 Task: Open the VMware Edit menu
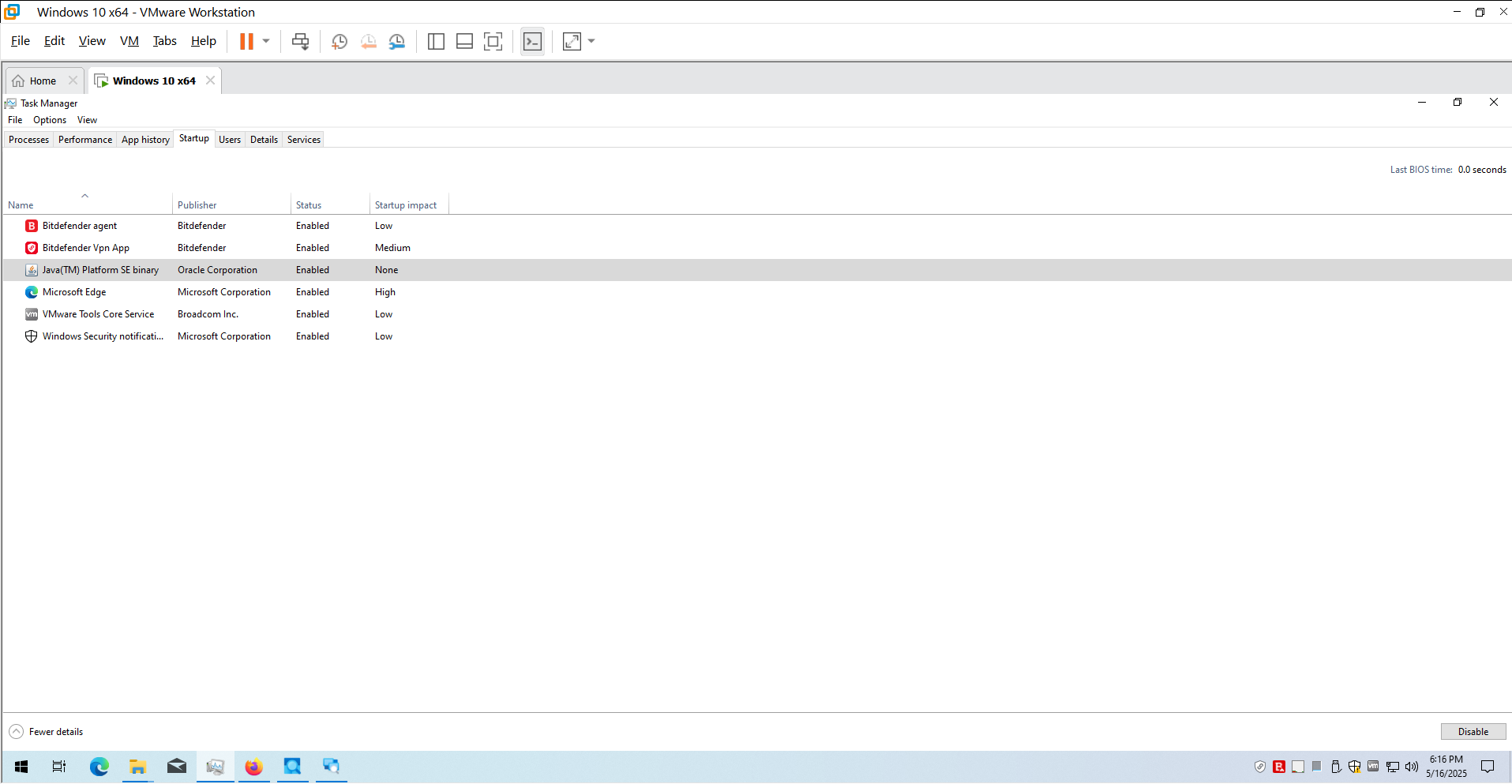[54, 41]
